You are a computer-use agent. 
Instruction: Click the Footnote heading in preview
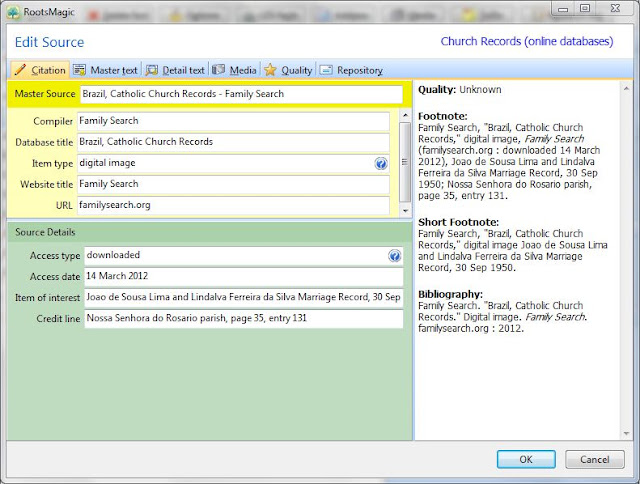(442, 116)
